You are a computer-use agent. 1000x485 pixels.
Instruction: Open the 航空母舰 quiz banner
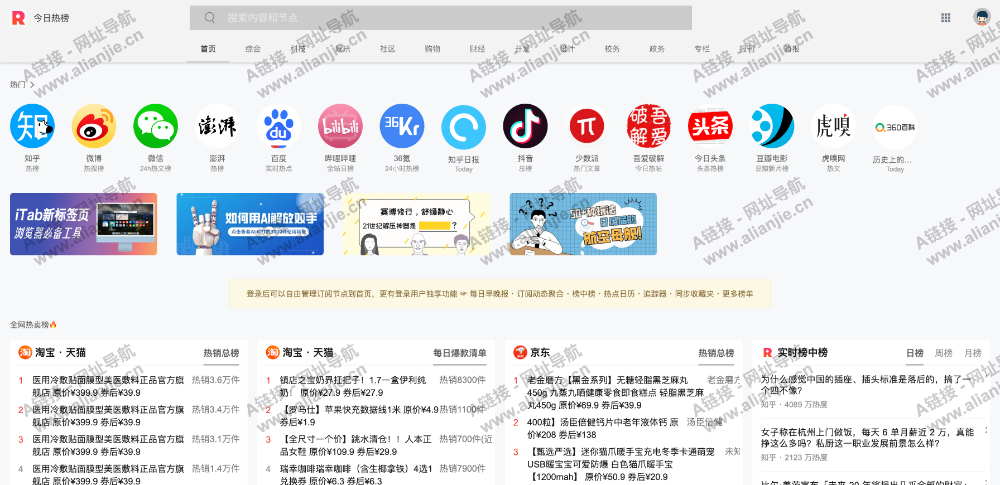click(x=584, y=224)
